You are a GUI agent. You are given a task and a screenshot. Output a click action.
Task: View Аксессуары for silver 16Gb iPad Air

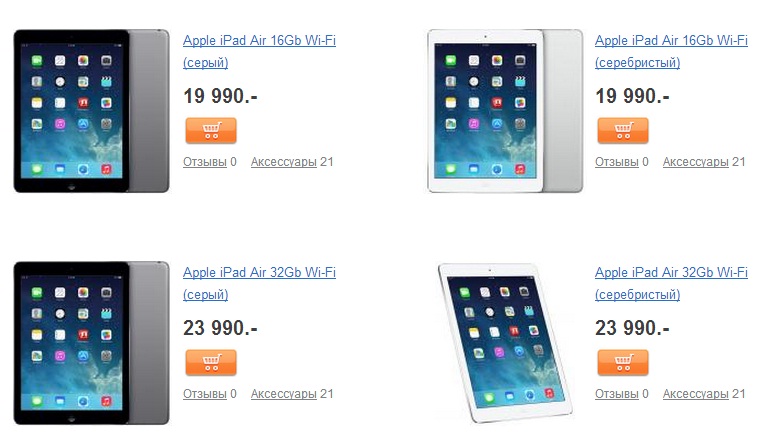[x=696, y=162]
